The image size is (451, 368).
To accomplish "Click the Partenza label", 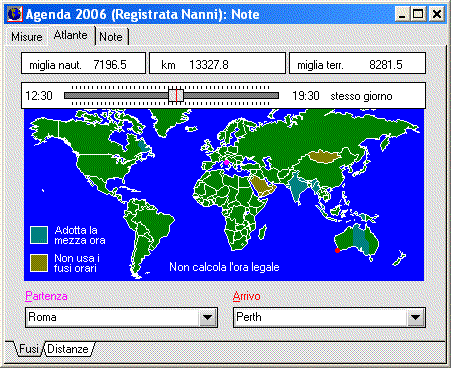I will (x=46, y=296).
